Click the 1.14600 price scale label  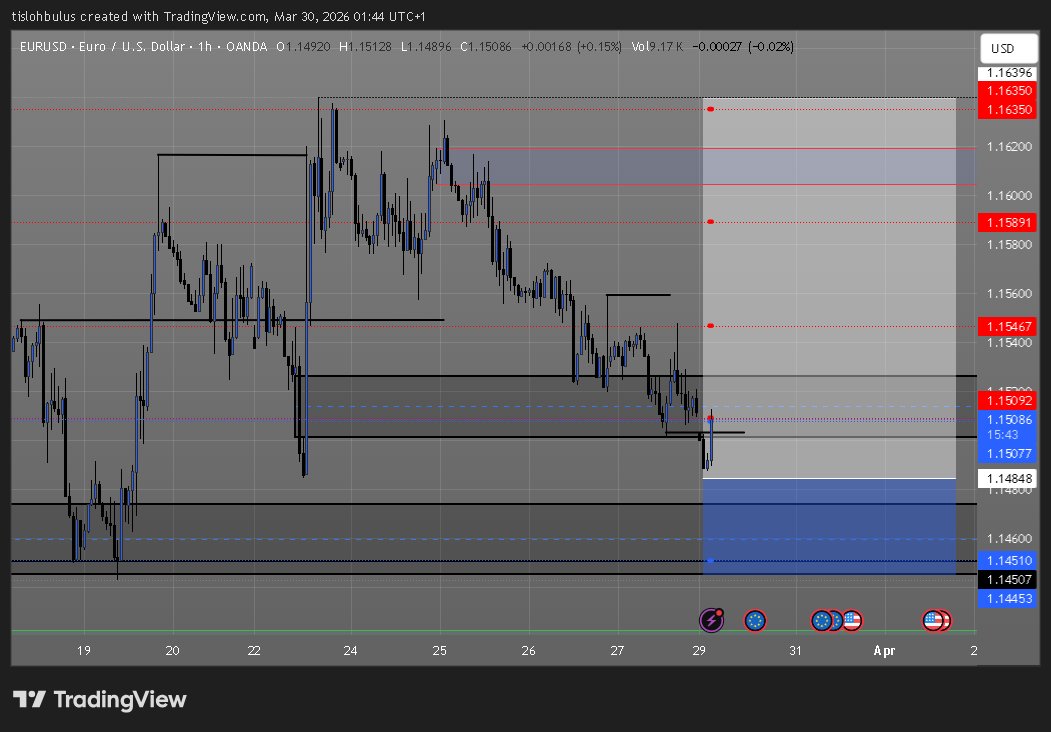[x=1009, y=538]
